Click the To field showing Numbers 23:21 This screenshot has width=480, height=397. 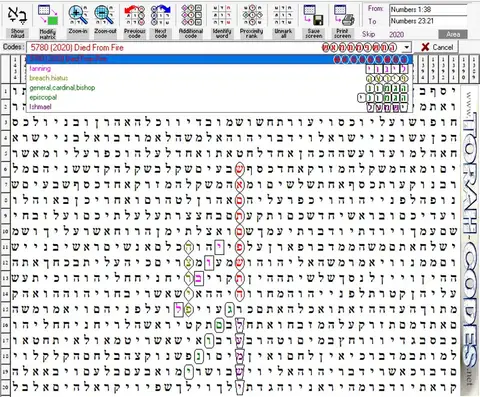[x=428, y=21]
